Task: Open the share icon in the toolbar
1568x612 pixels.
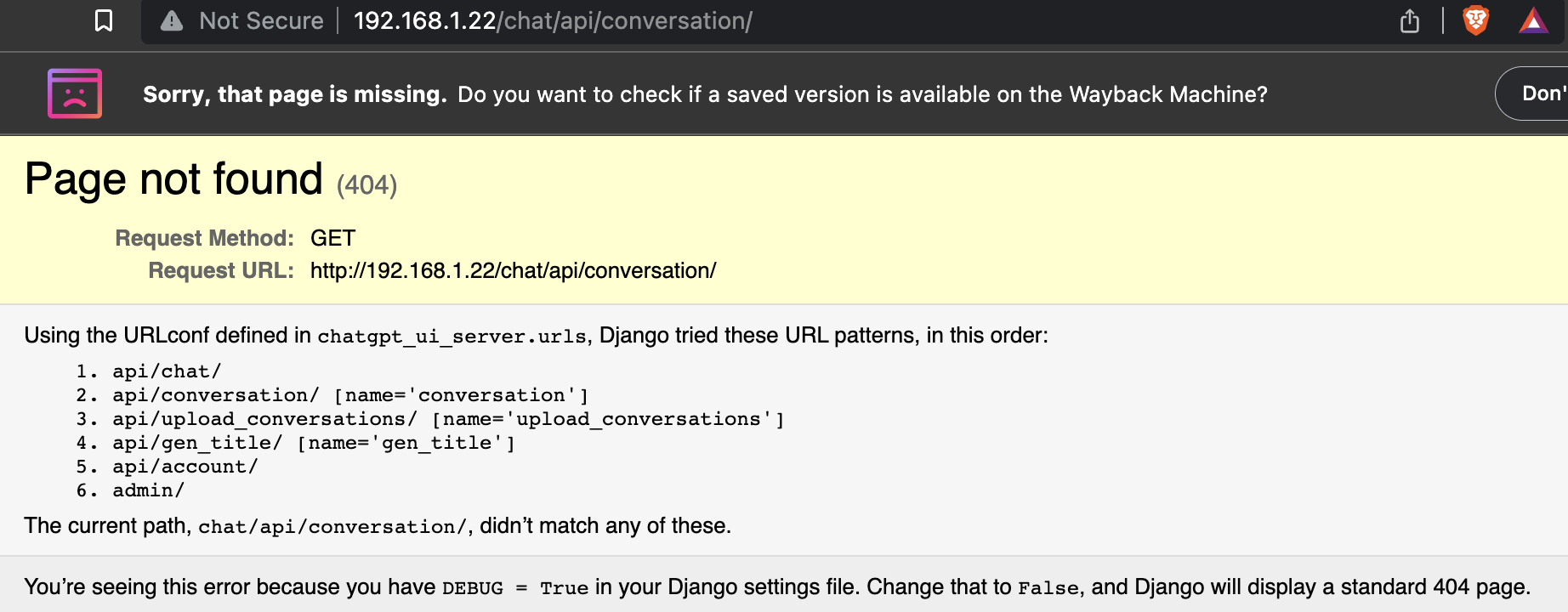Action: pyautogui.click(x=1410, y=21)
